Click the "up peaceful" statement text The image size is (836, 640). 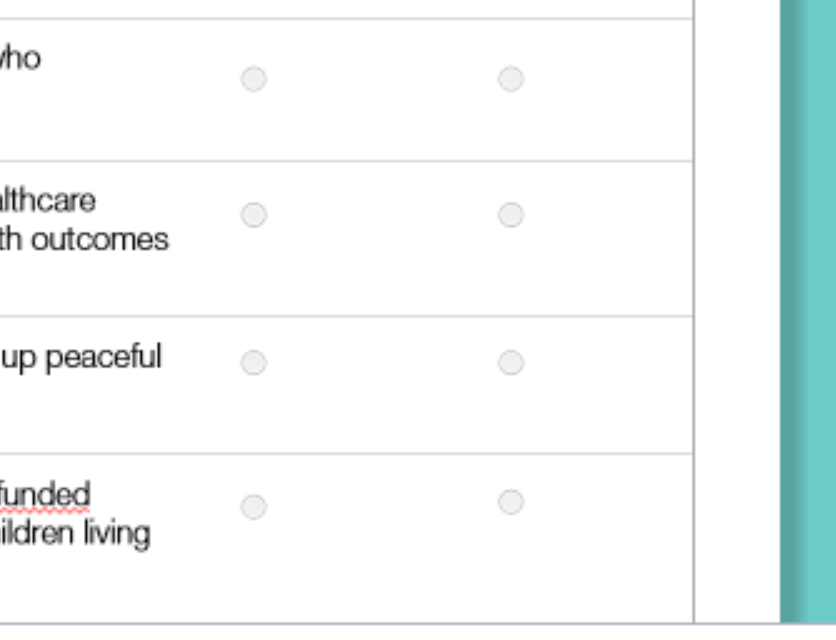80,357
